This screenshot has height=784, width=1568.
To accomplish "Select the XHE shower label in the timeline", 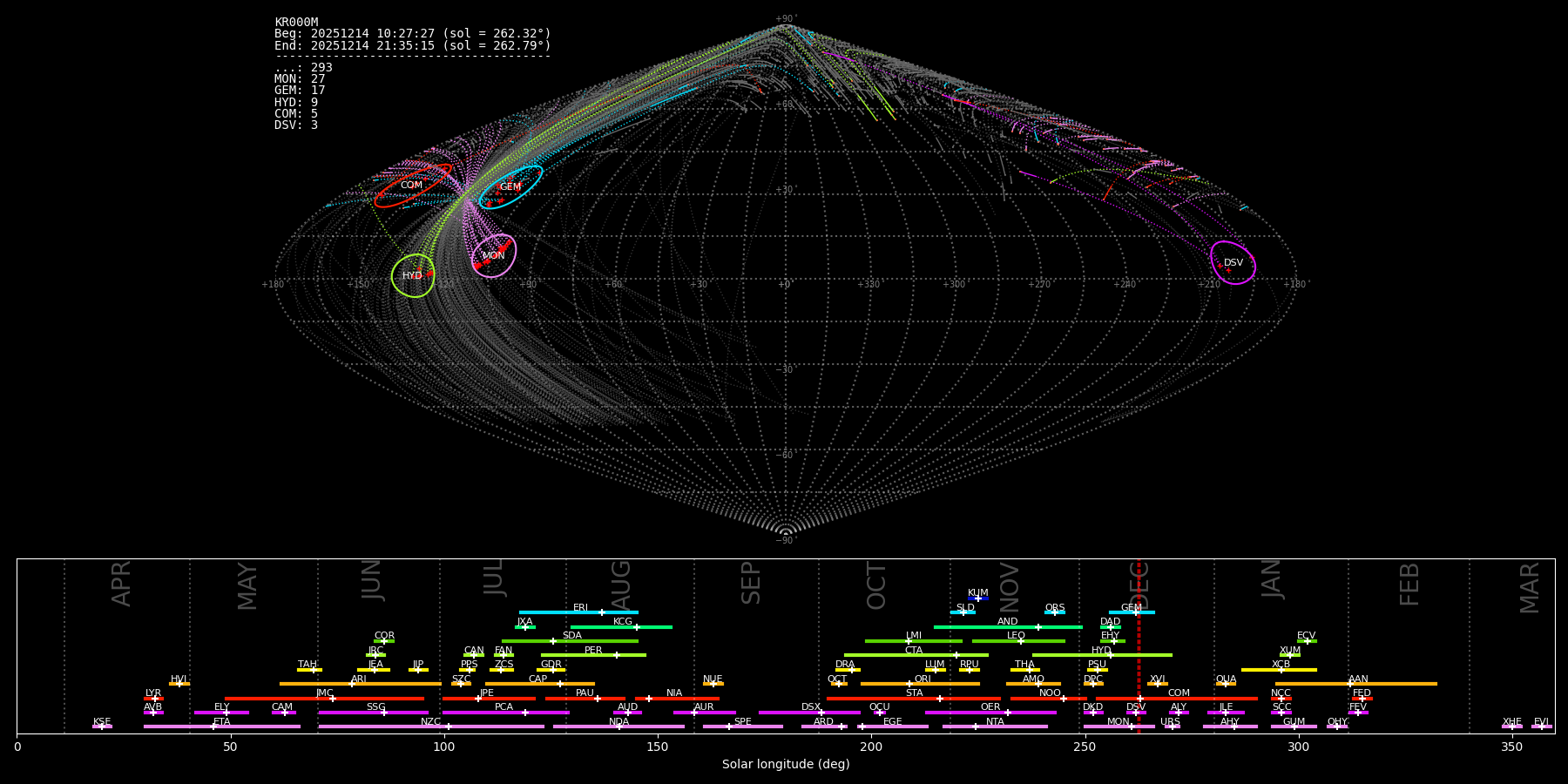I will pyautogui.click(x=1512, y=721).
